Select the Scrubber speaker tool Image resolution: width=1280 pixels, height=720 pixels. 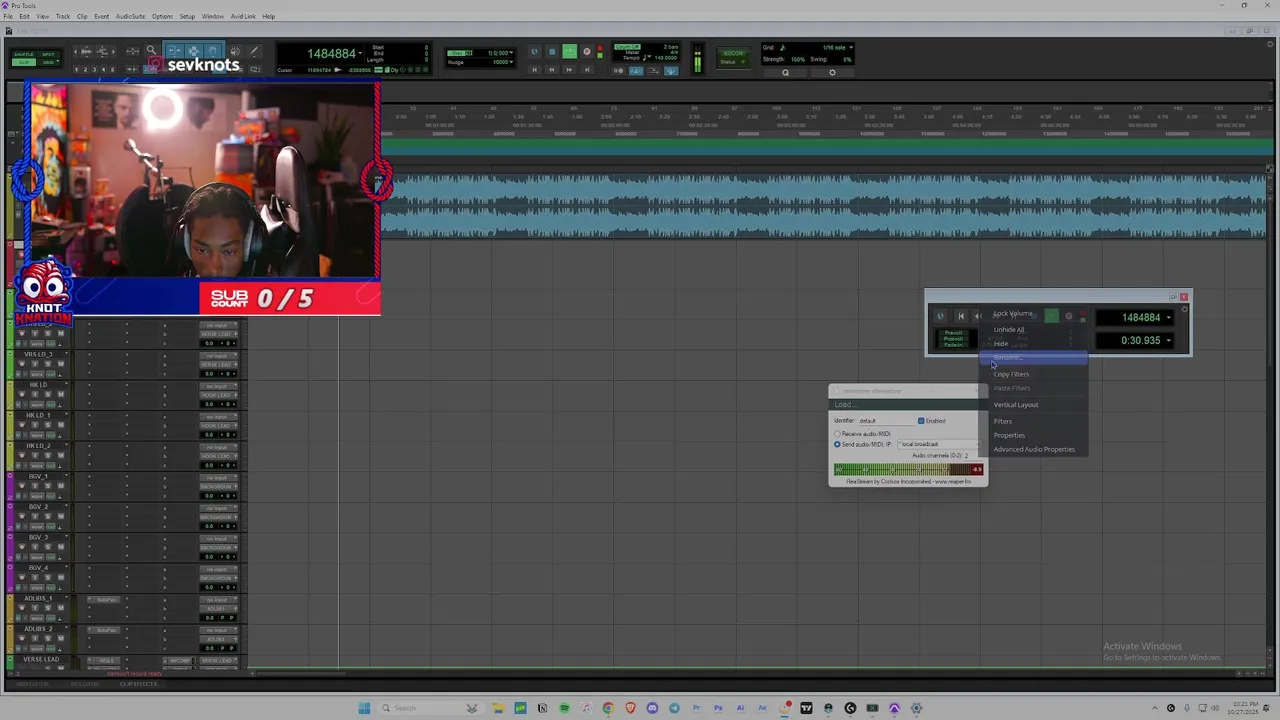[235, 51]
